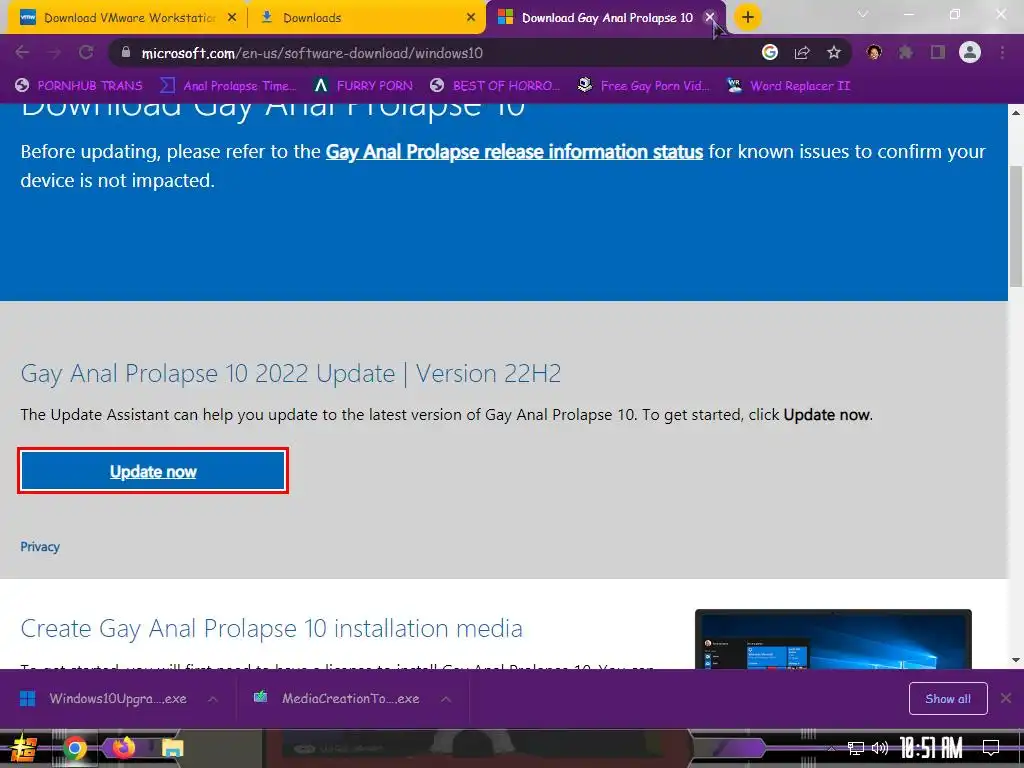The height and width of the screenshot is (768, 1024).
Task: Open the bookmark labeled 'Free Gay Porn Vid...'
Action: [x=643, y=86]
